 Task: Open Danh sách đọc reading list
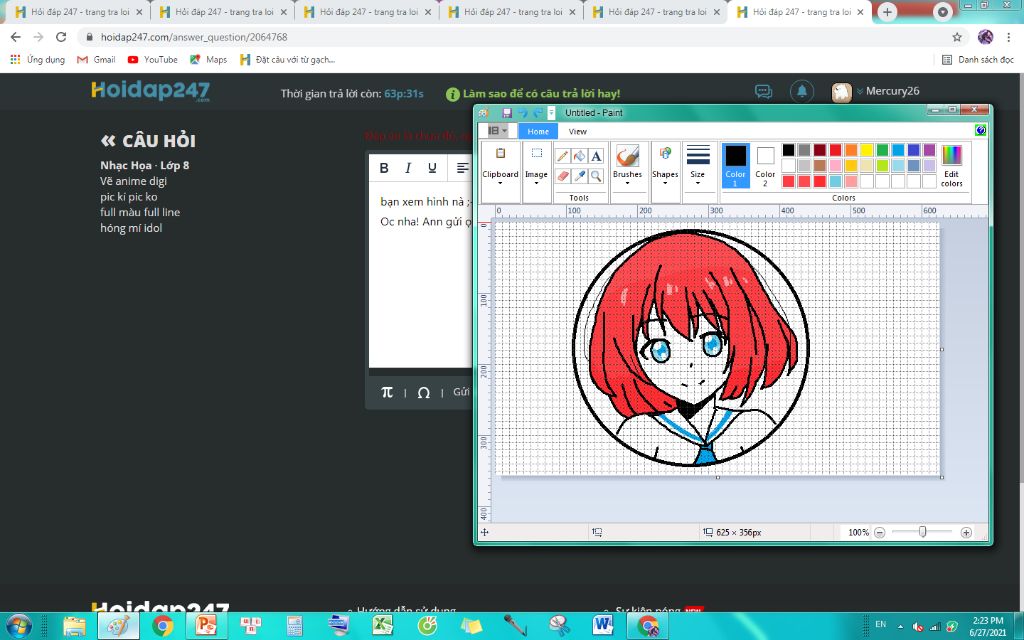tap(978, 59)
